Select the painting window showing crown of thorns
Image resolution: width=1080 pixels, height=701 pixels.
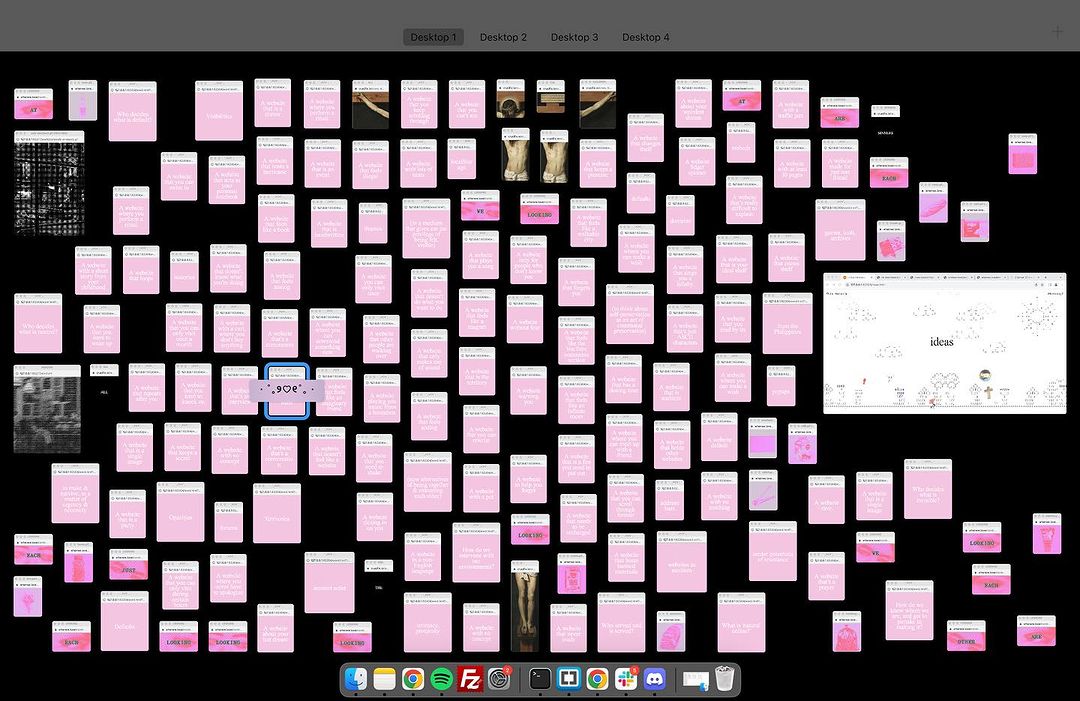(x=510, y=99)
